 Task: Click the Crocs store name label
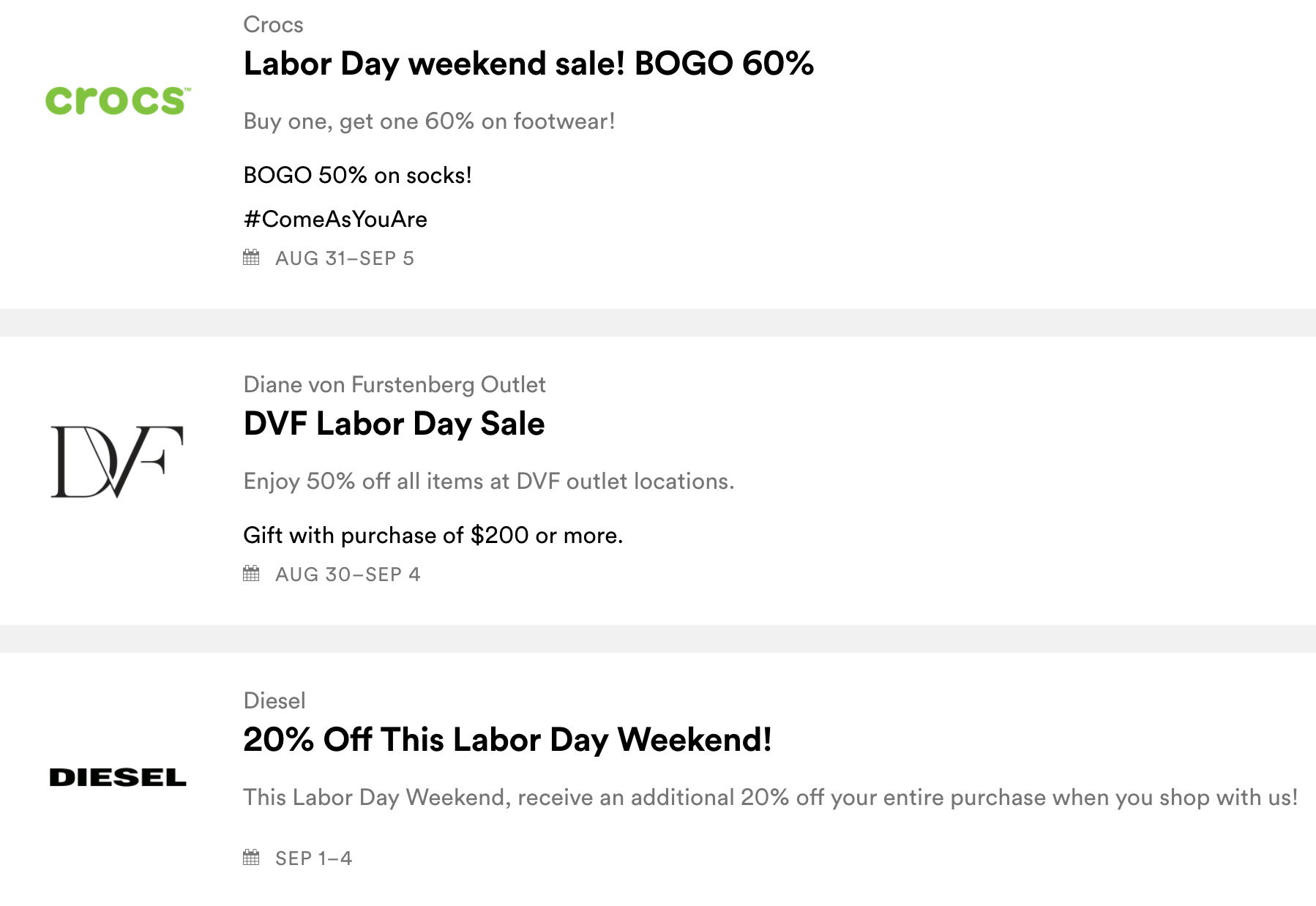click(x=273, y=25)
